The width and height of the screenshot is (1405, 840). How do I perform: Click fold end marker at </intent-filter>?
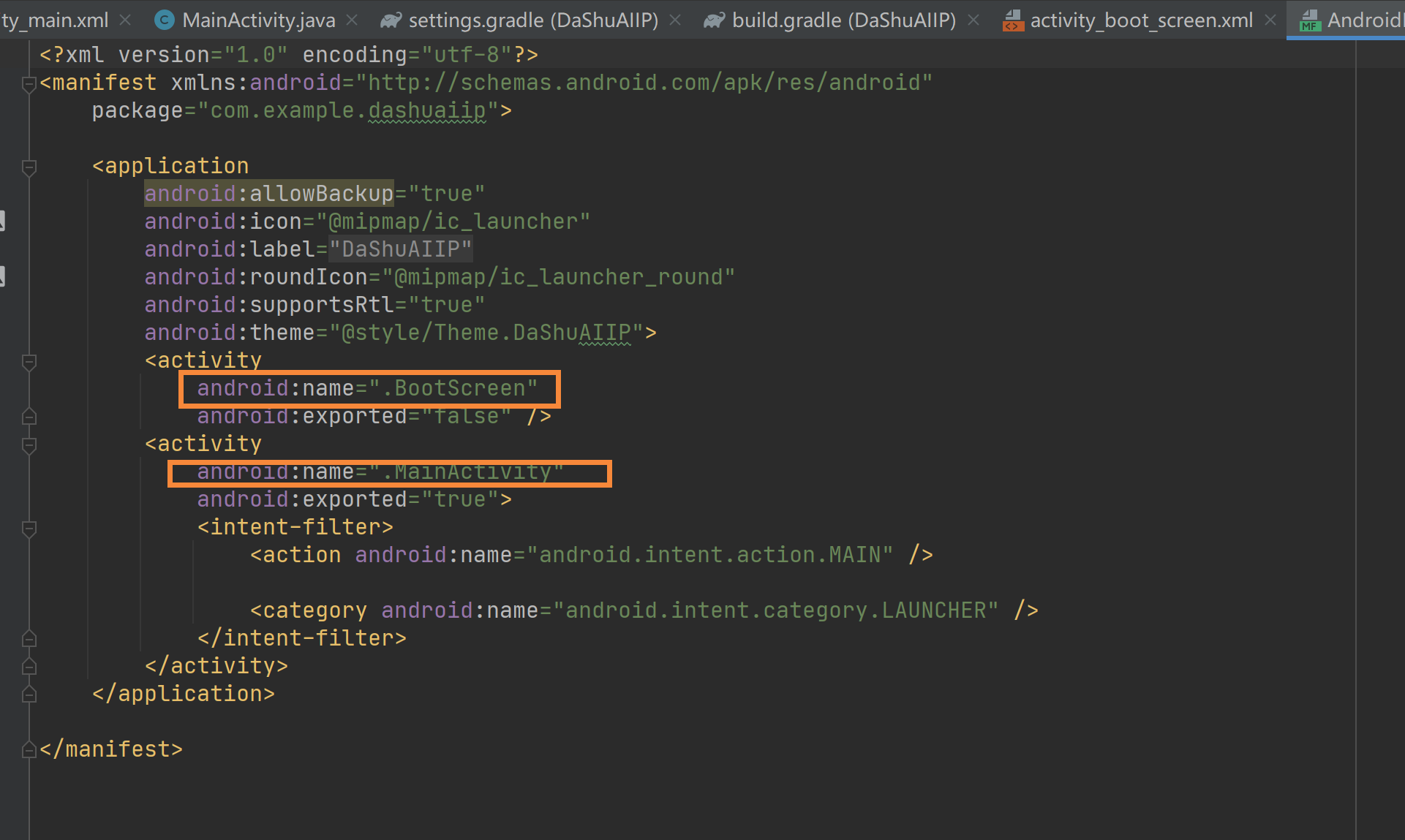29,638
